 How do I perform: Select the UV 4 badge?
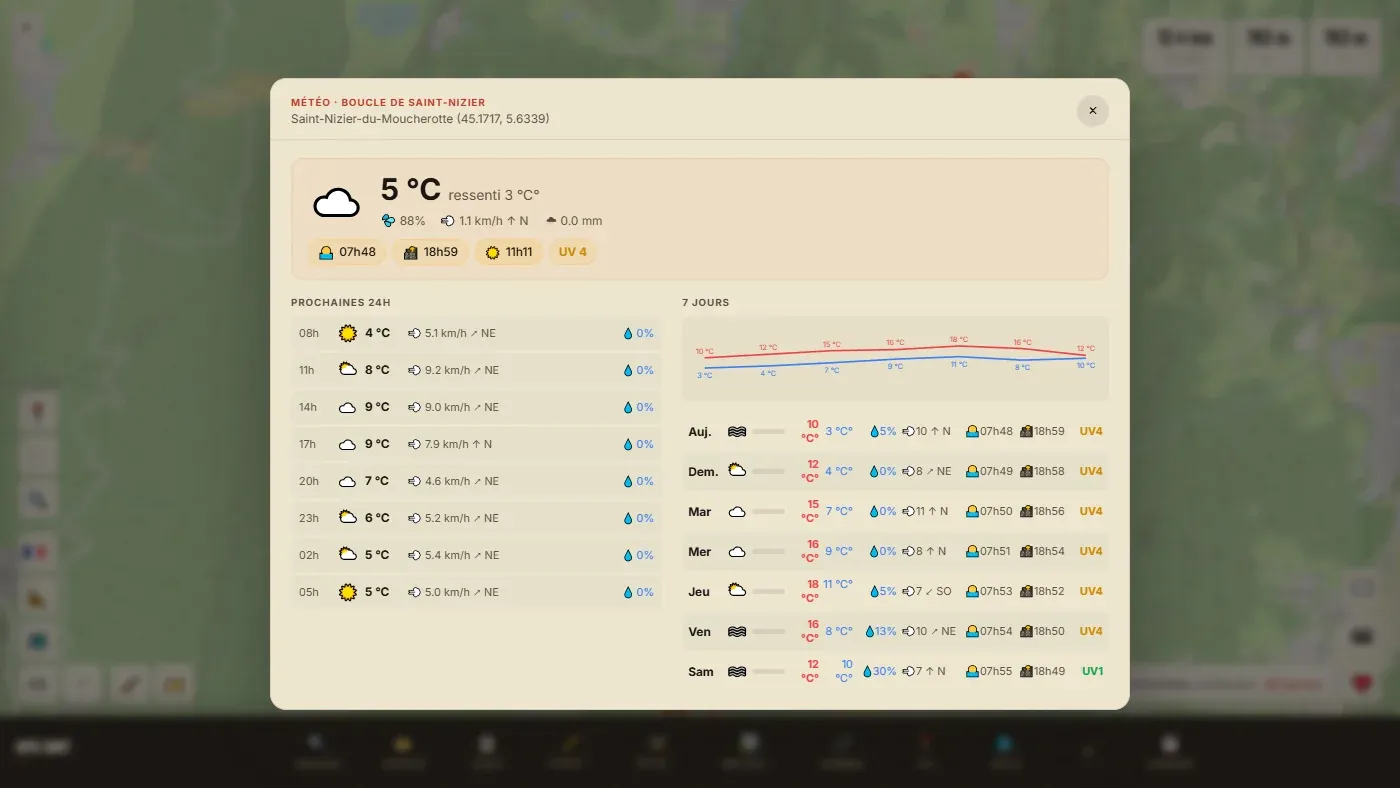point(573,252)
